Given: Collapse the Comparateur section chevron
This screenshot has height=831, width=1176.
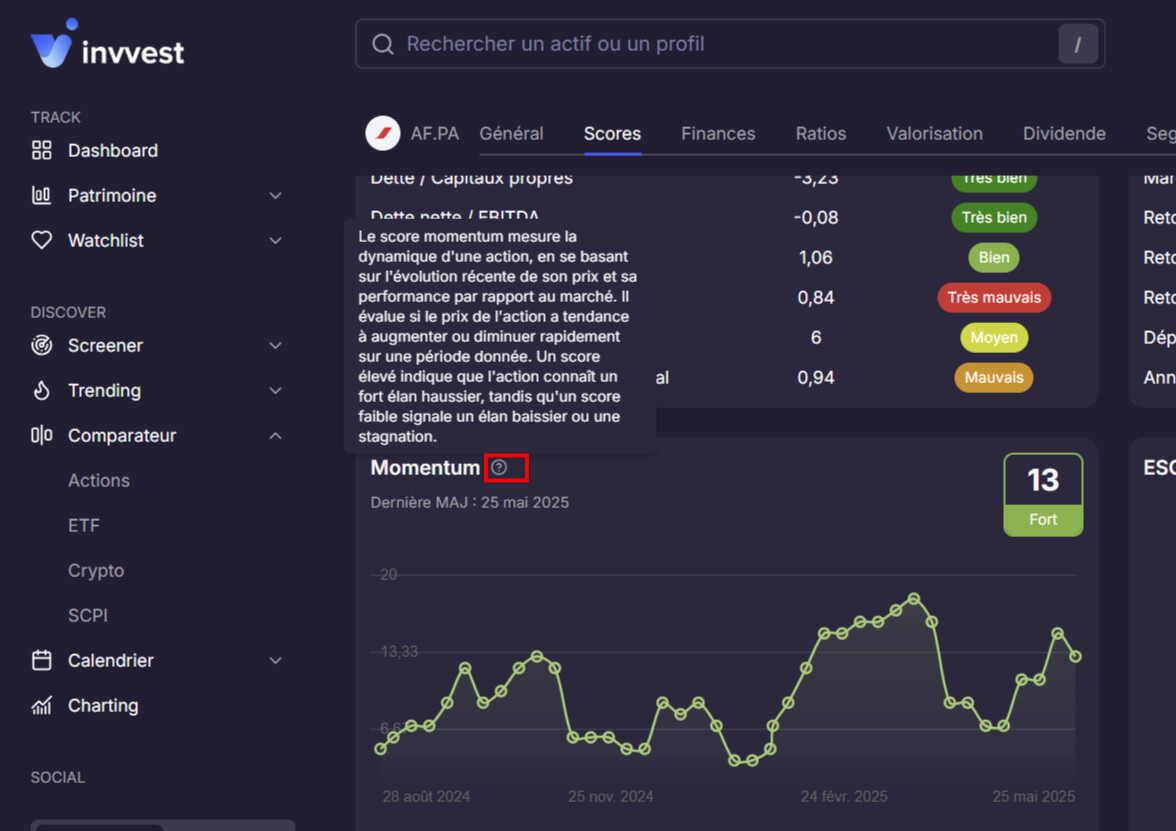Looking at the screenshot, I should (x=275, y=436).
